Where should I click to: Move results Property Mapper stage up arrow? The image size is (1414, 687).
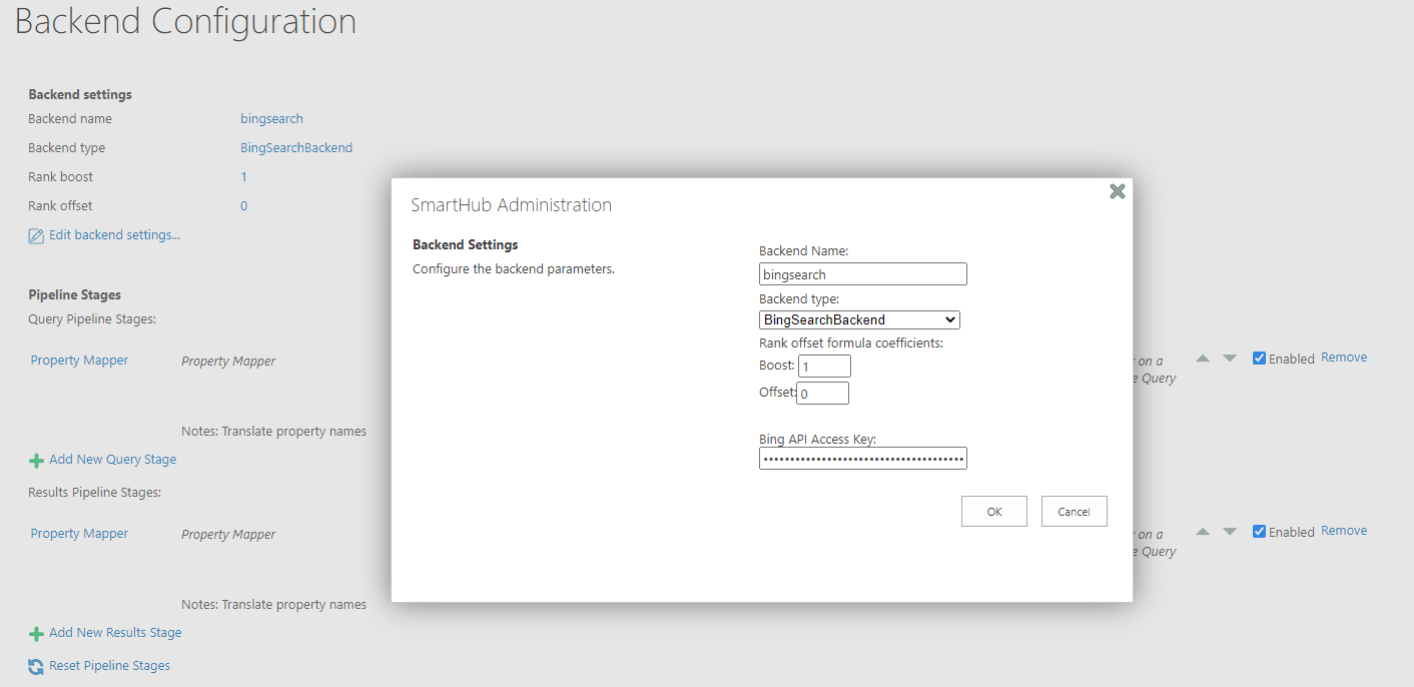coord(1203,531)
